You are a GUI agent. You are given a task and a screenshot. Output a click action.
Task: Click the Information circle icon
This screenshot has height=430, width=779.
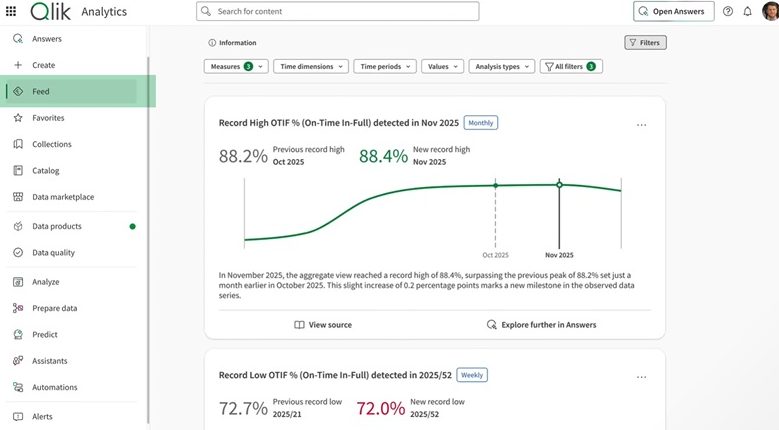(x=212, y=43)
